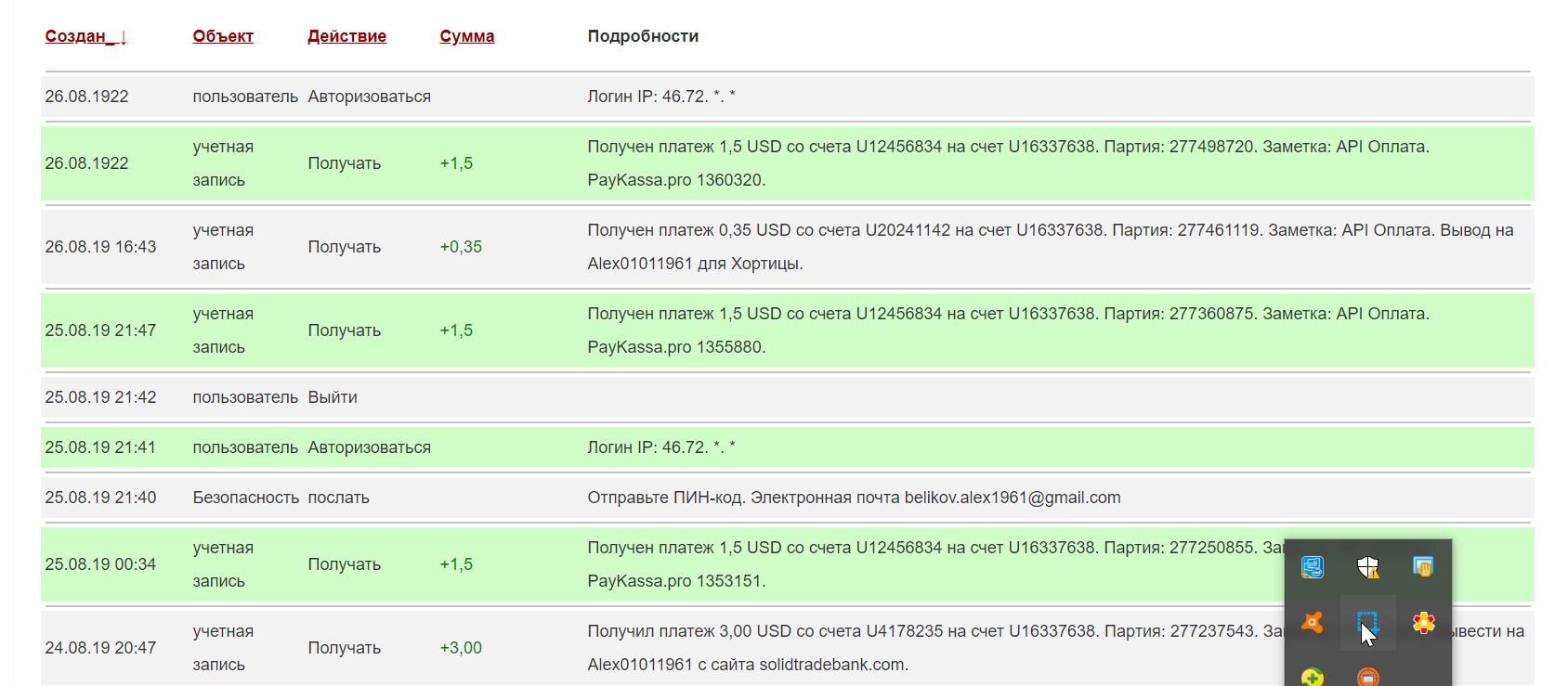Sort the table by the Сумма column
This screenshot has height=686, width=1568.
(466, 36)
